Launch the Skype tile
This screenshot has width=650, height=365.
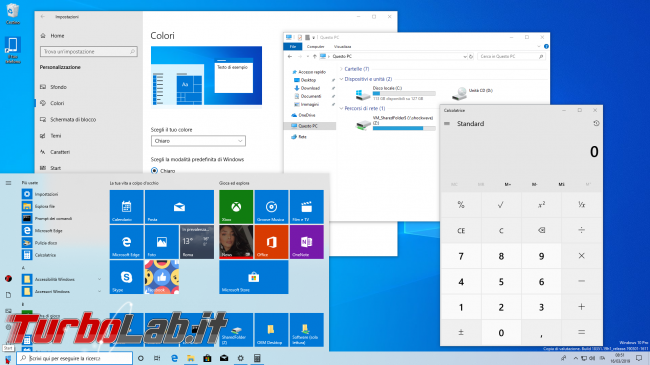126,277
